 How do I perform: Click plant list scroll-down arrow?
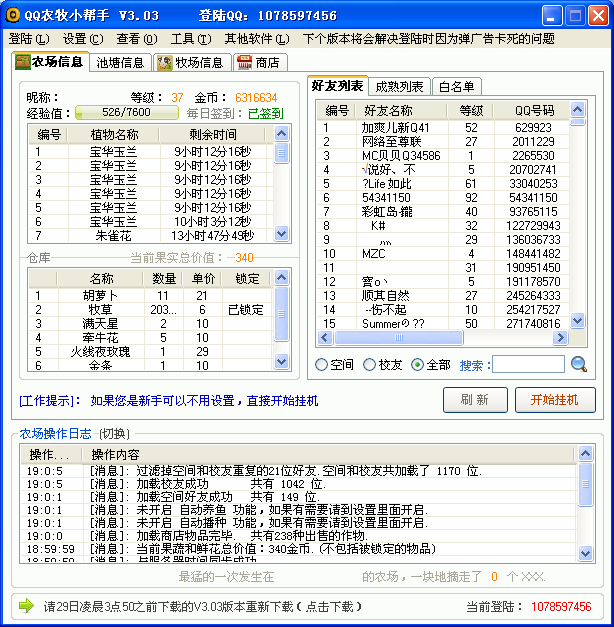[282, 234]
